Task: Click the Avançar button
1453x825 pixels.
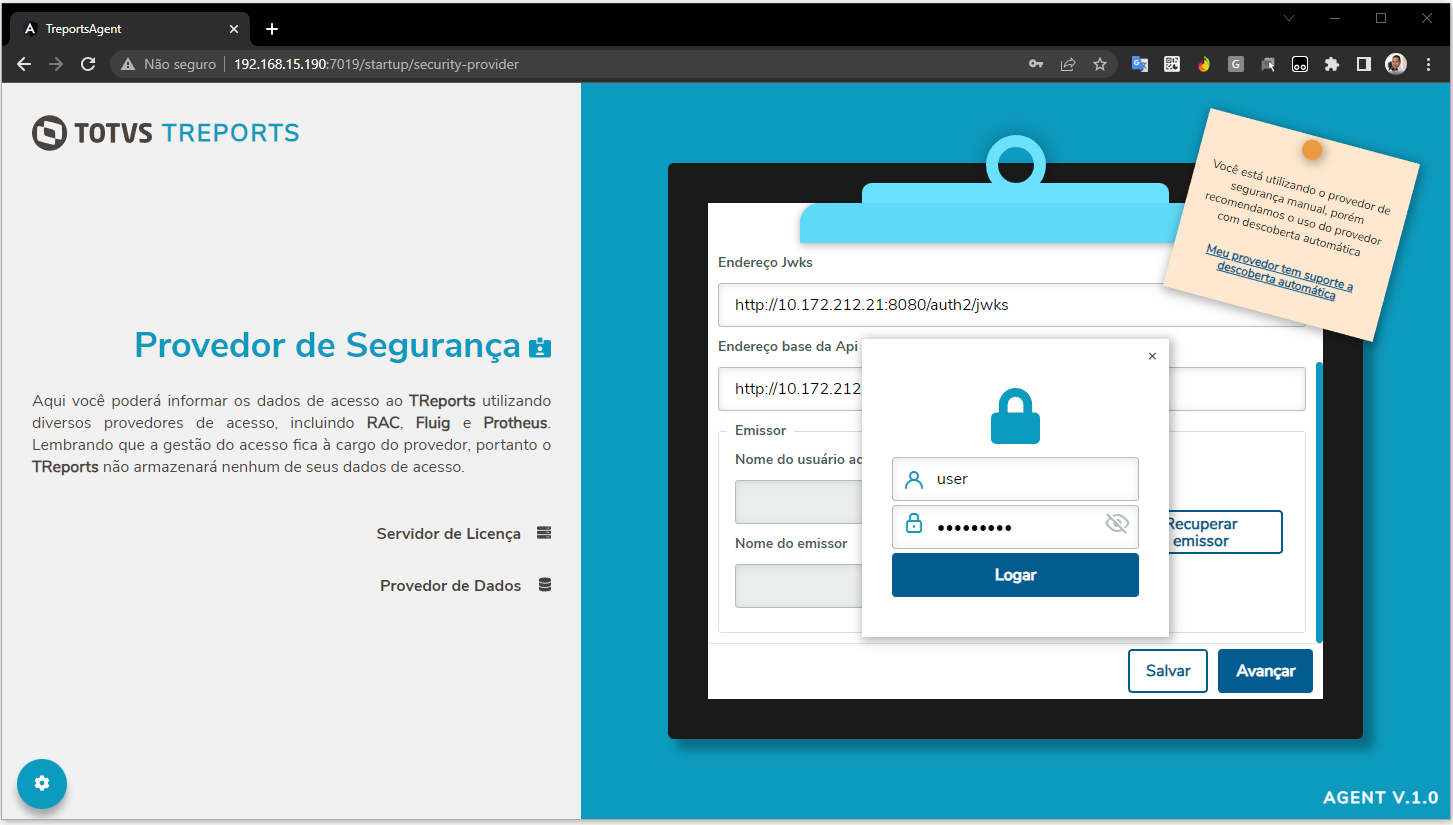Action: tap(1265, 671)
